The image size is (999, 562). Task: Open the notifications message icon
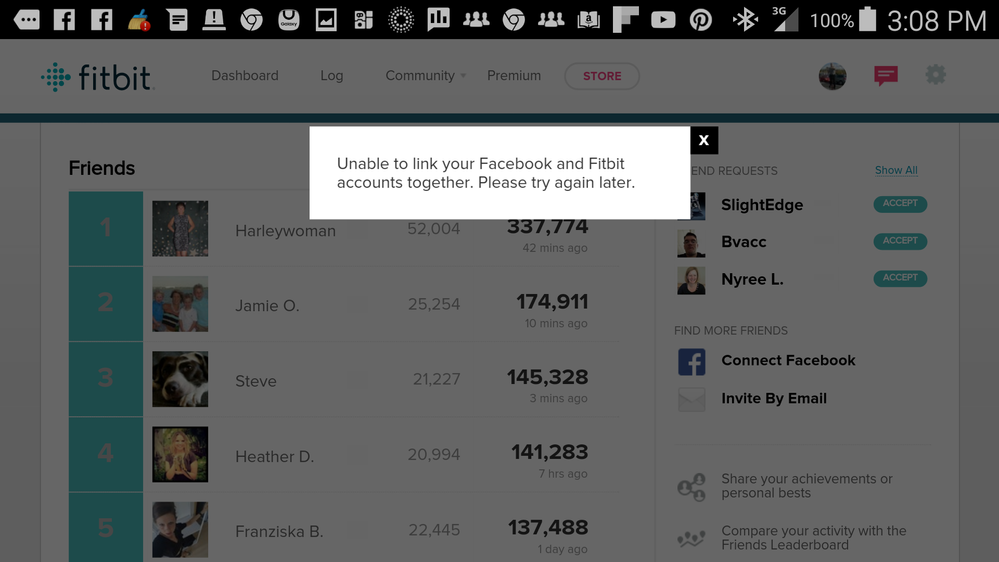[x=886, y=76]
